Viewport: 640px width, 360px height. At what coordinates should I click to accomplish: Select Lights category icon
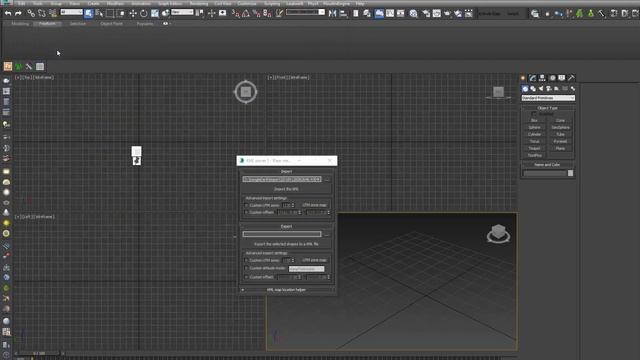(541, 89)
